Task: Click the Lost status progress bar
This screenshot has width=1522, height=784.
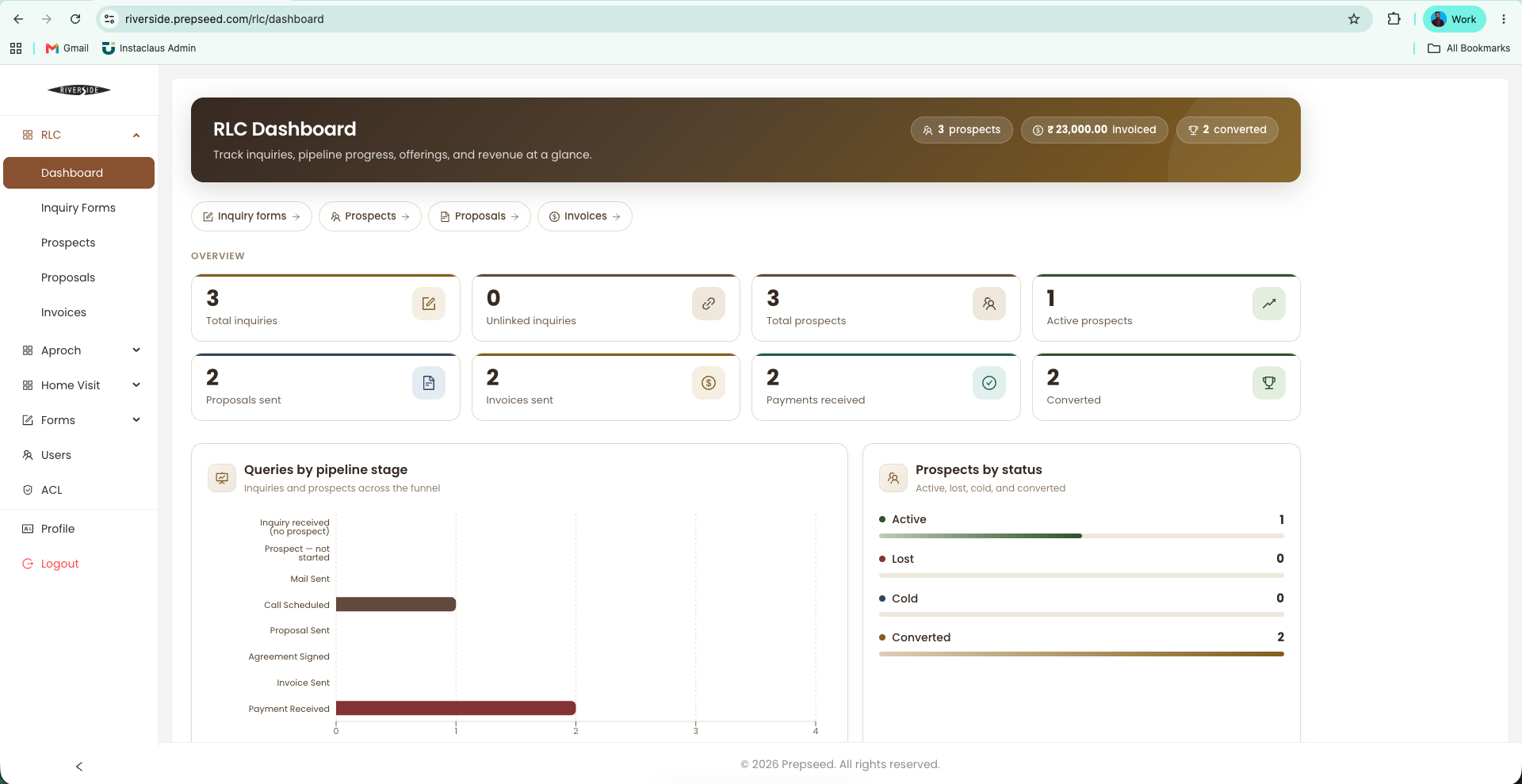Action: coord(1081,576)
